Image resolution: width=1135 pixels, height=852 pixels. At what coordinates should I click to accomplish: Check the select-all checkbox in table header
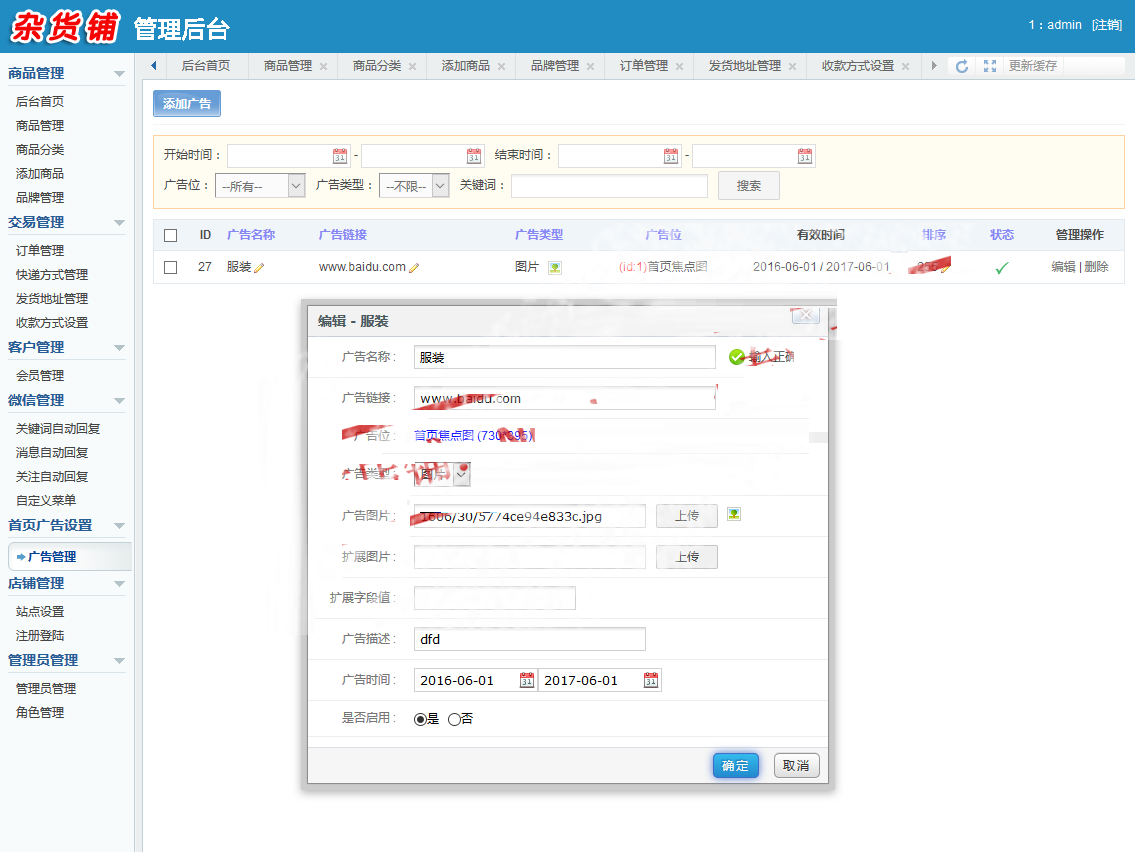(170, 235)
